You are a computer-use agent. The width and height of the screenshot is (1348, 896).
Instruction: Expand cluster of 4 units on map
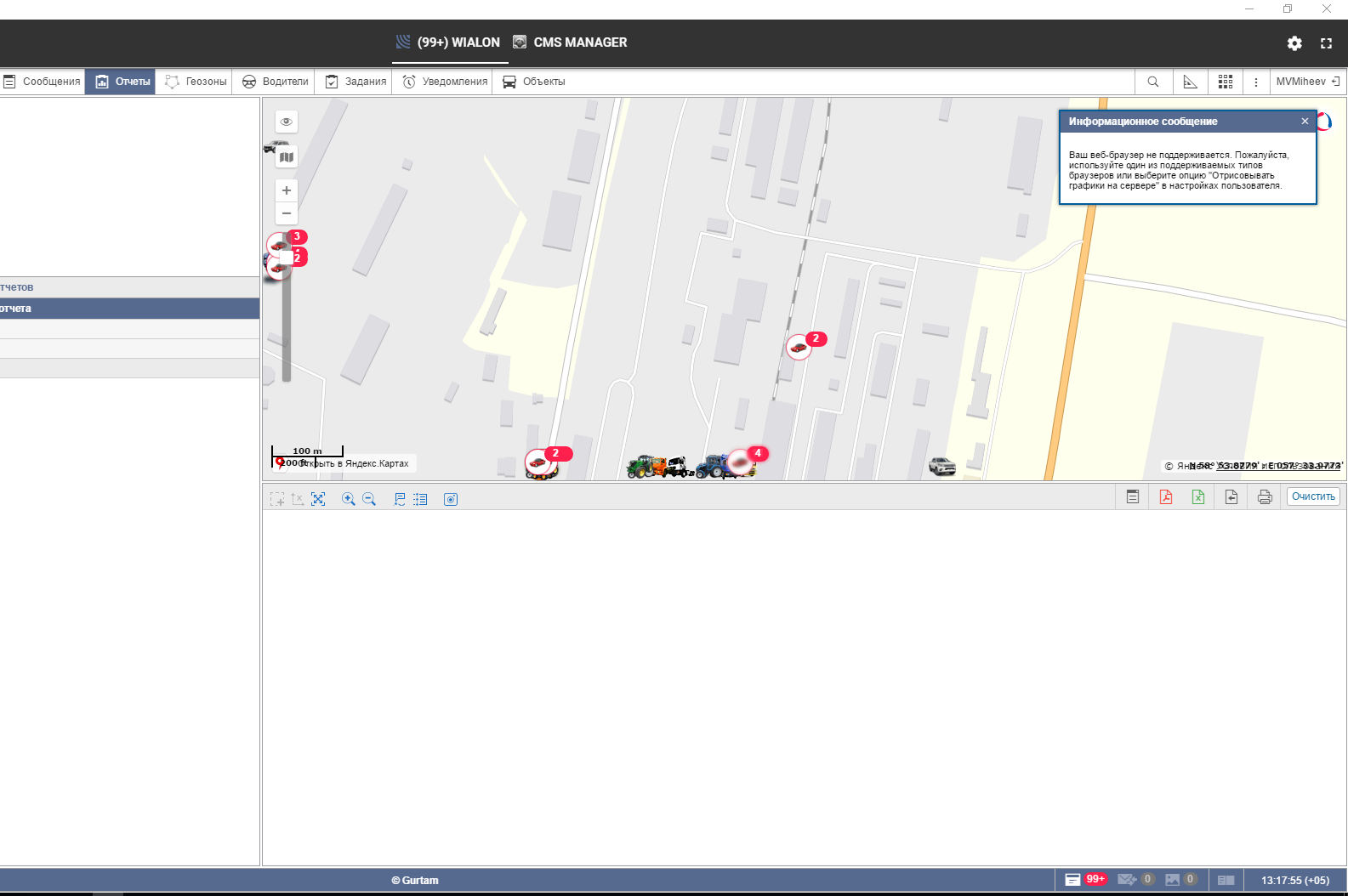741,462
